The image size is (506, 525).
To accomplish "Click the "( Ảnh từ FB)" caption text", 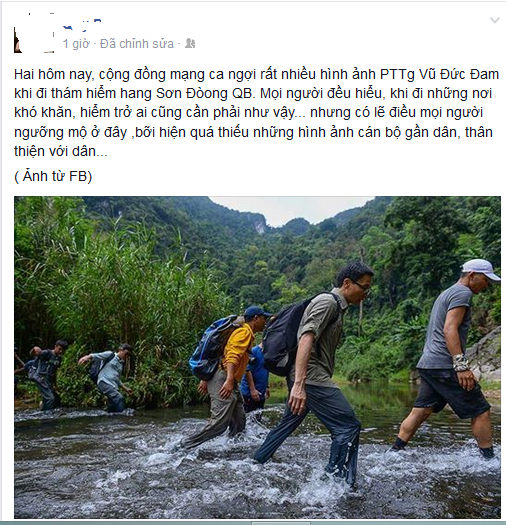I will (53, 176).
